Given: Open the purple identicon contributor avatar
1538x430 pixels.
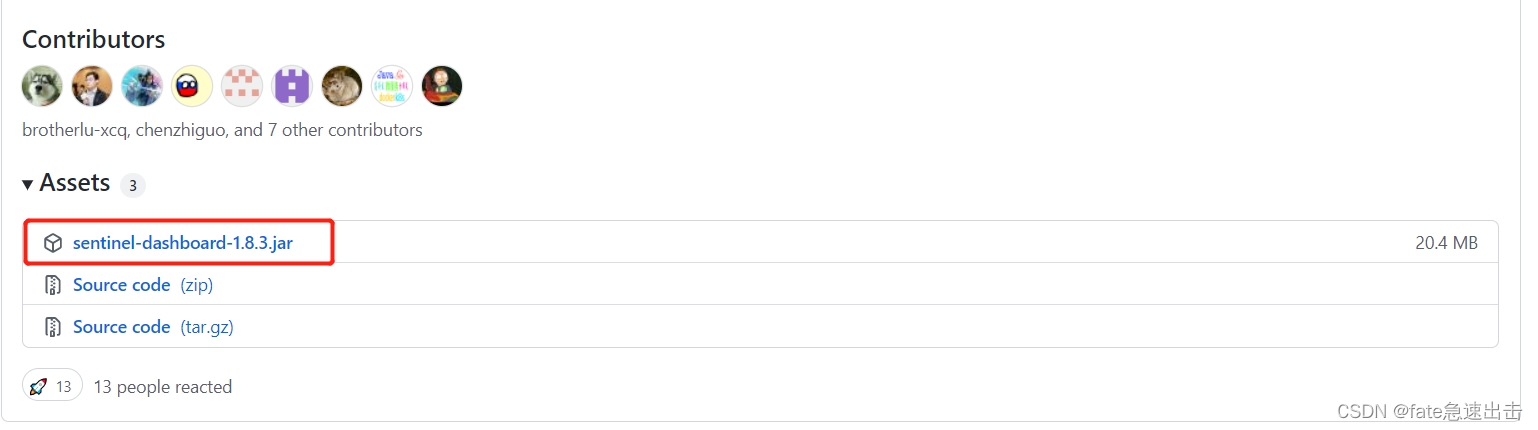Looking at the screenshot, I should [x=292, y=86].
